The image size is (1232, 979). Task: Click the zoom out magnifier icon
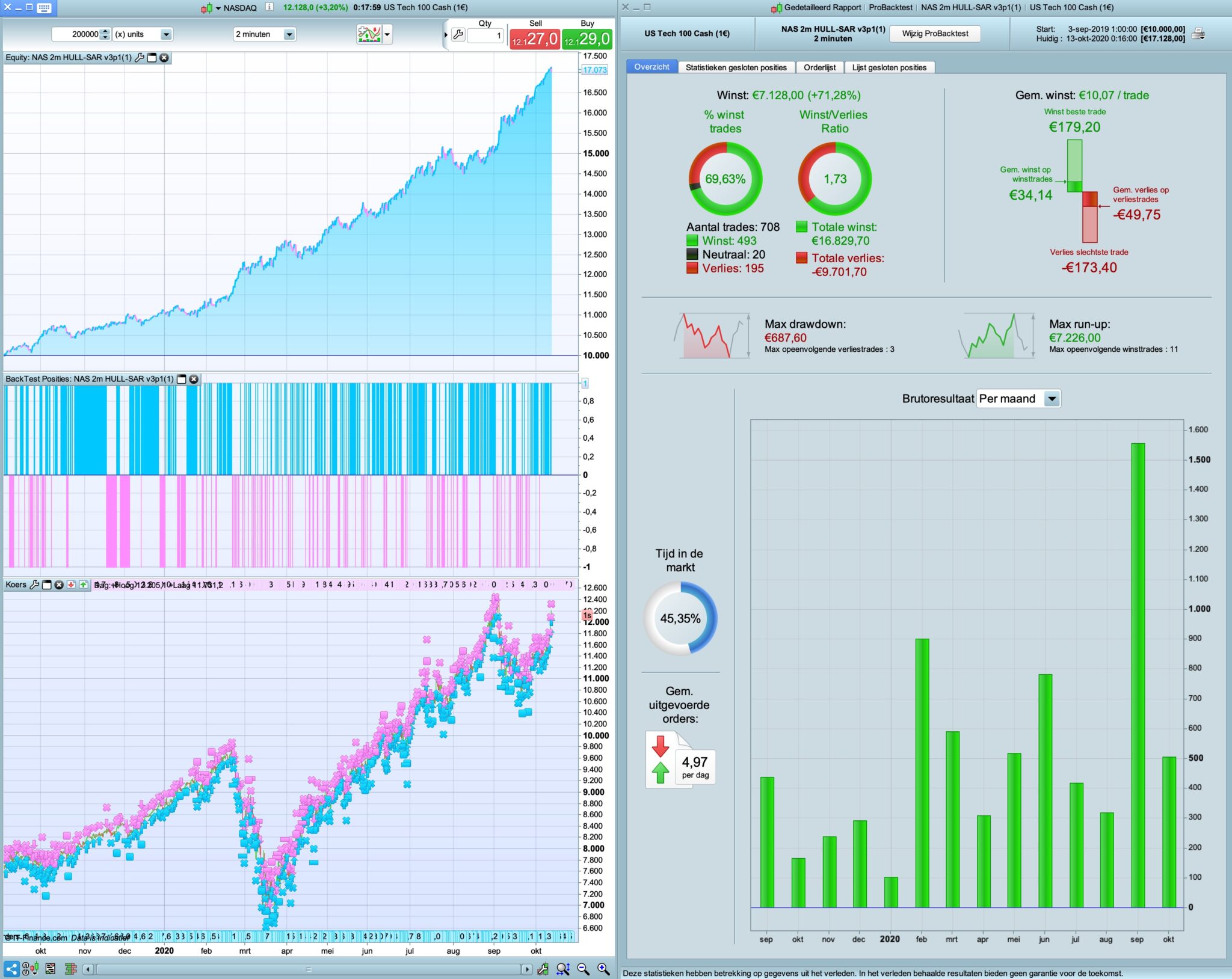[583, 969]
